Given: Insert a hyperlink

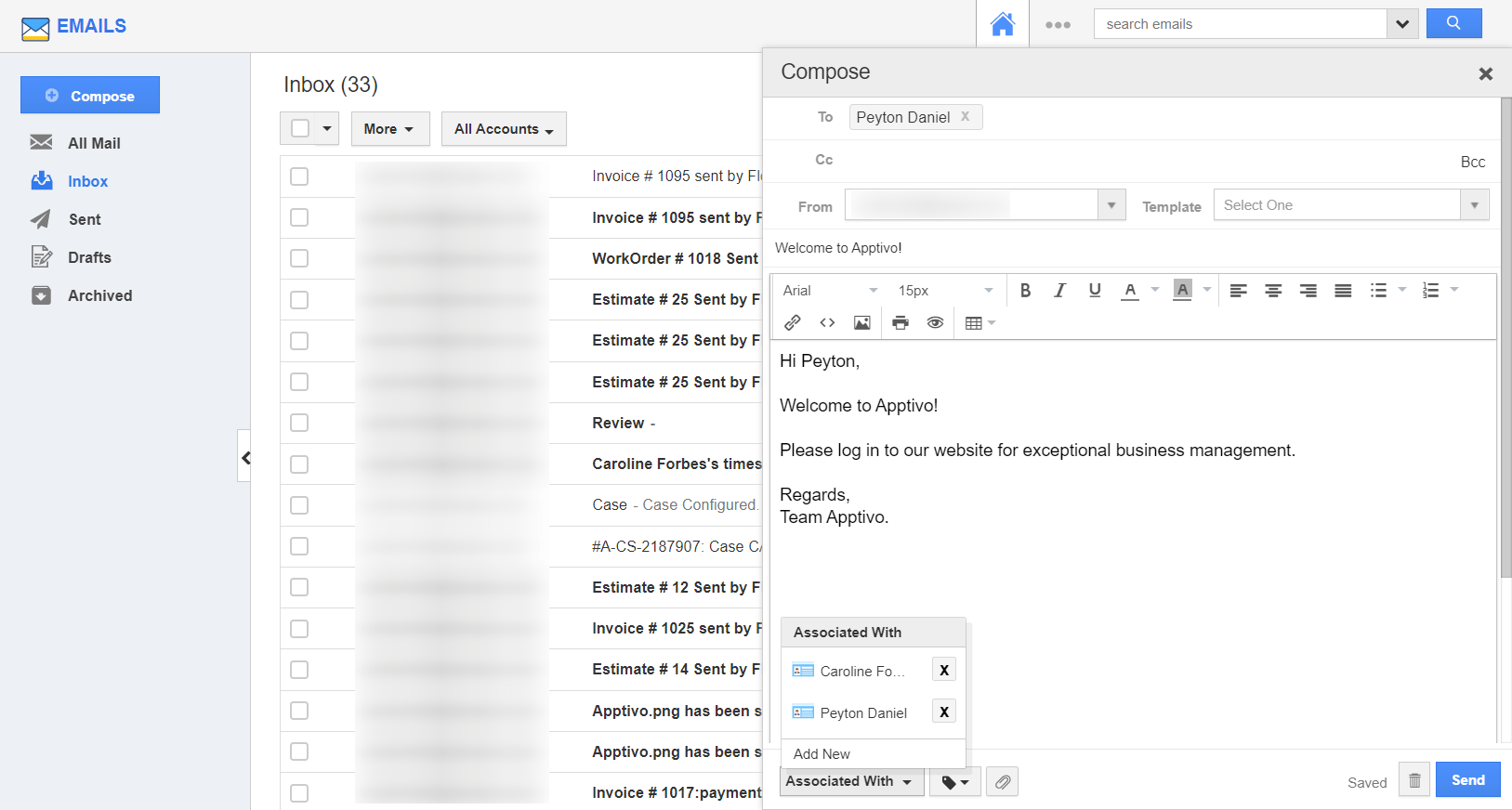Looking at the screenshot, I should pos(793,322).
